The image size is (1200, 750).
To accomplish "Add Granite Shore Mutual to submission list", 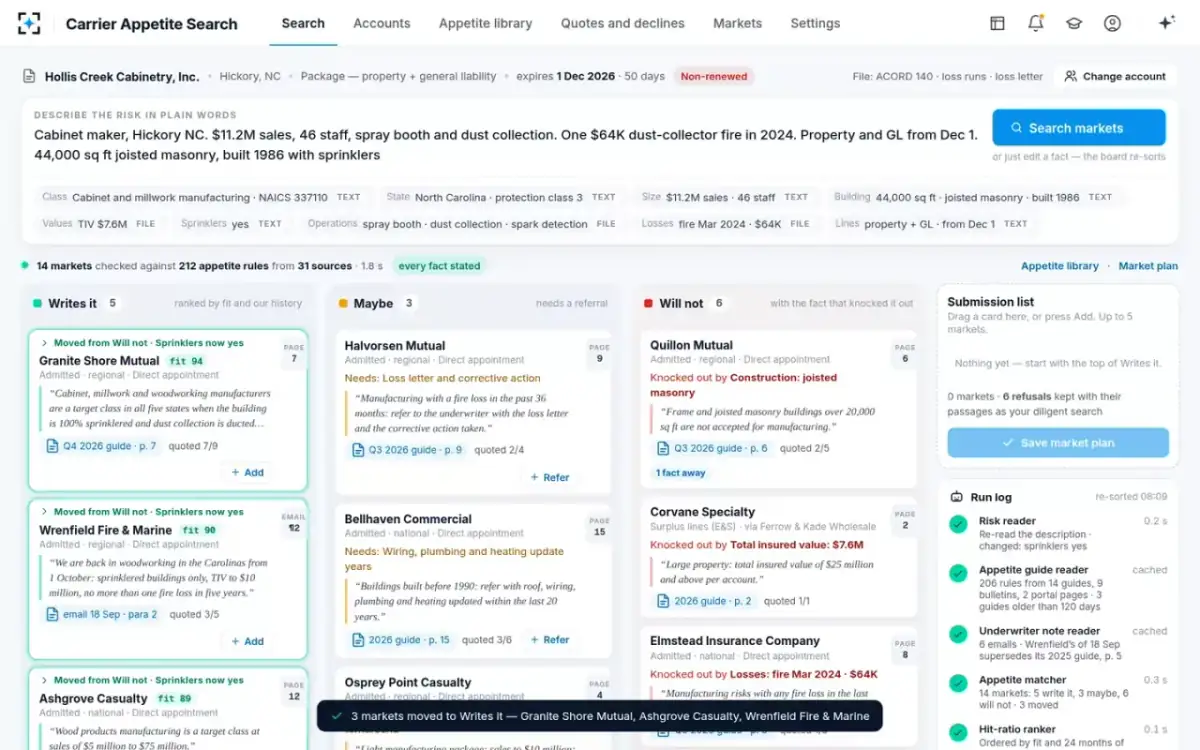I will (248, 472).
